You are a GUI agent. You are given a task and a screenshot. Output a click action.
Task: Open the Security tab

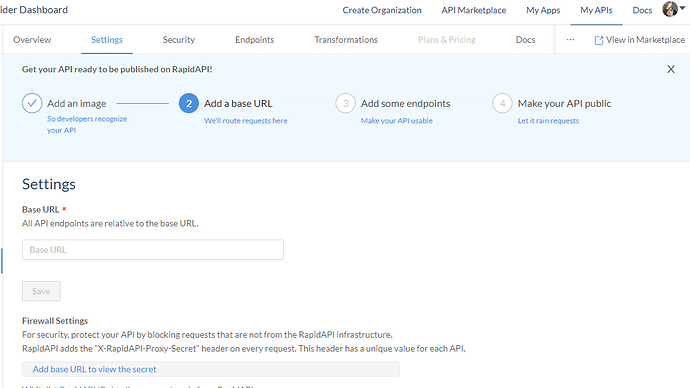179,40
